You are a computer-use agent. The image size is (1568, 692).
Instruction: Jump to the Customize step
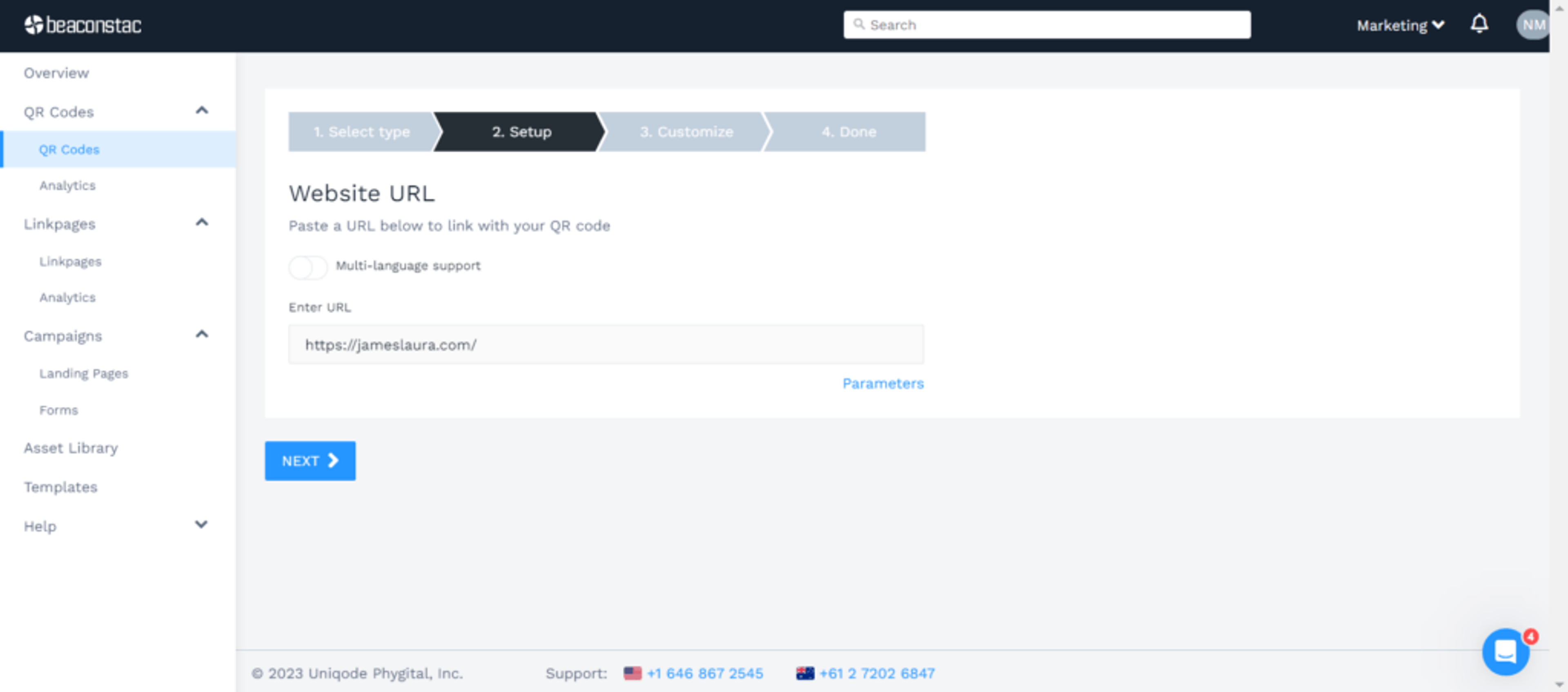686,131
